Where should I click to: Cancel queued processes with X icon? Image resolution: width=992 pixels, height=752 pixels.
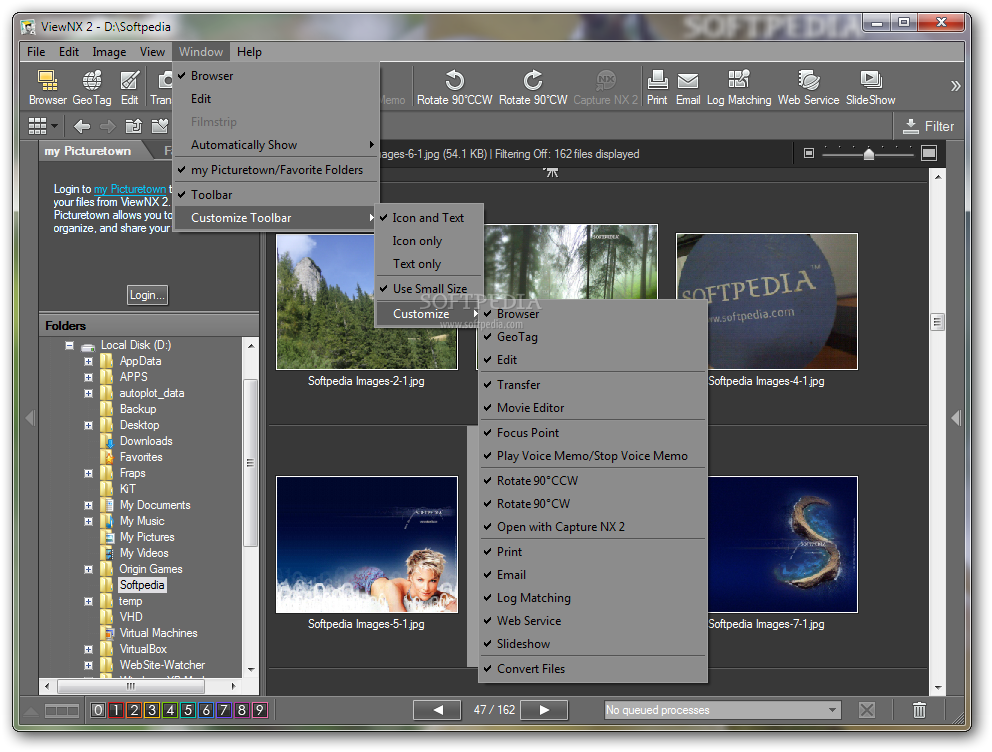867,710
